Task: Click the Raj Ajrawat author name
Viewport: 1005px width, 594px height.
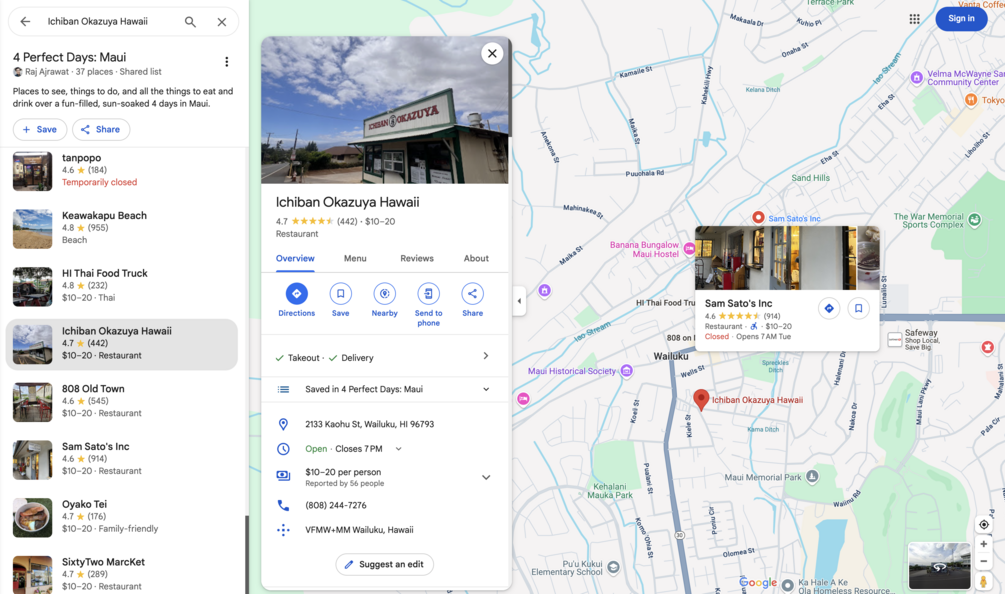Action: [x=47, y=72]
